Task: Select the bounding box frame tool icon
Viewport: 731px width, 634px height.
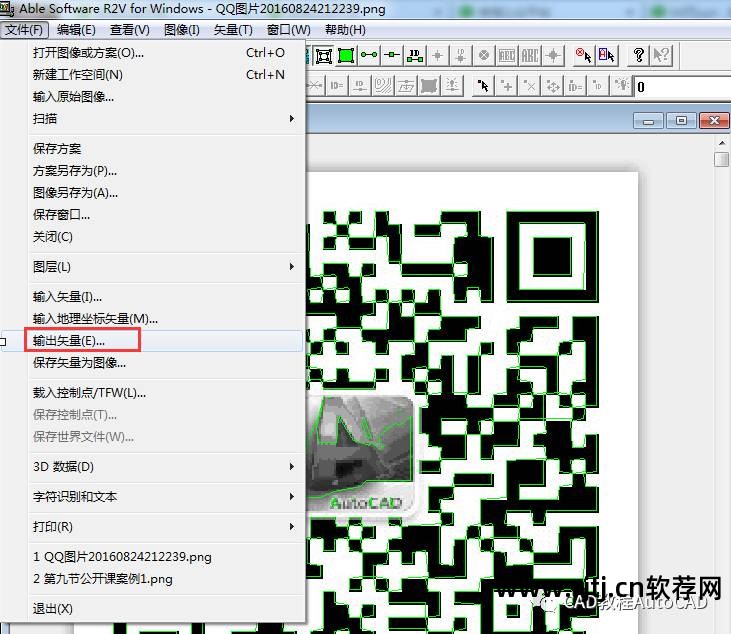Action: pyautogui.click(x=324, y=56)
